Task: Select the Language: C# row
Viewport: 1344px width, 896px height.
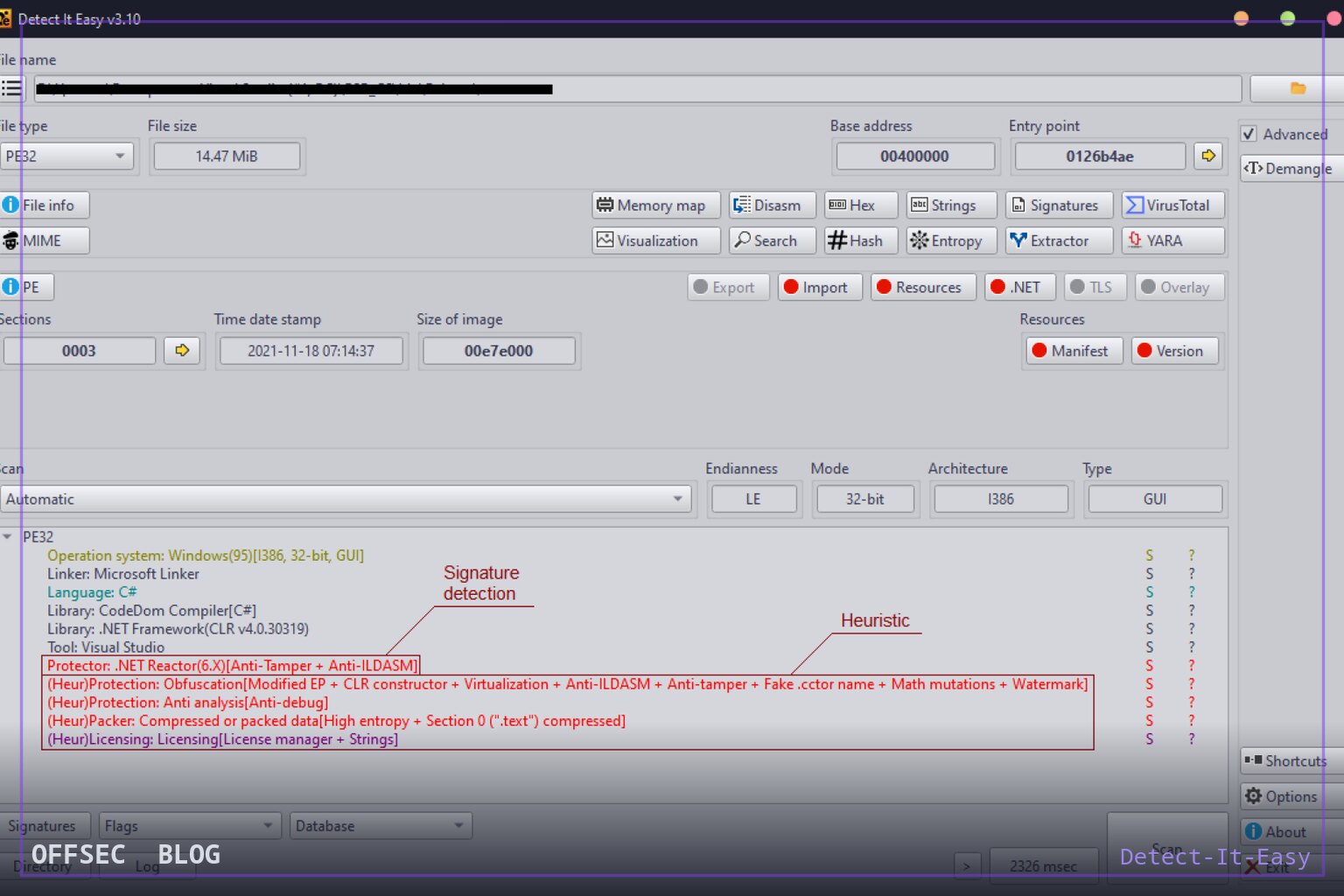Action: [x=92, y=591]
